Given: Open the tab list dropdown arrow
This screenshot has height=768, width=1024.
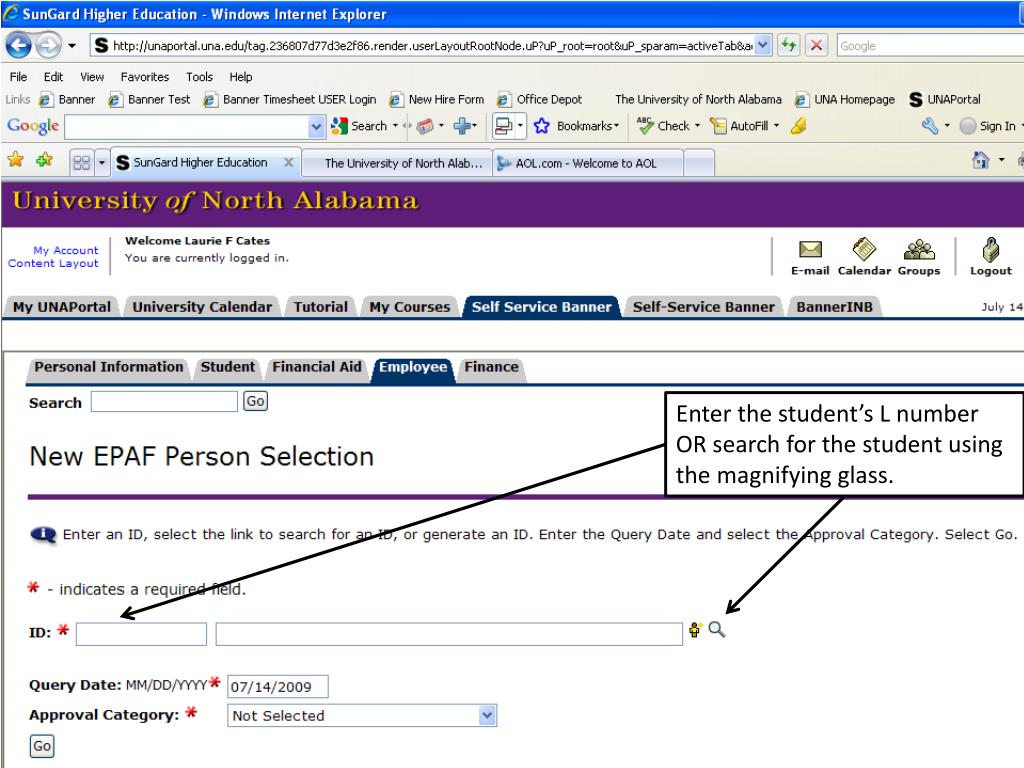Looking at the screenshot, I should pos(101,162).
